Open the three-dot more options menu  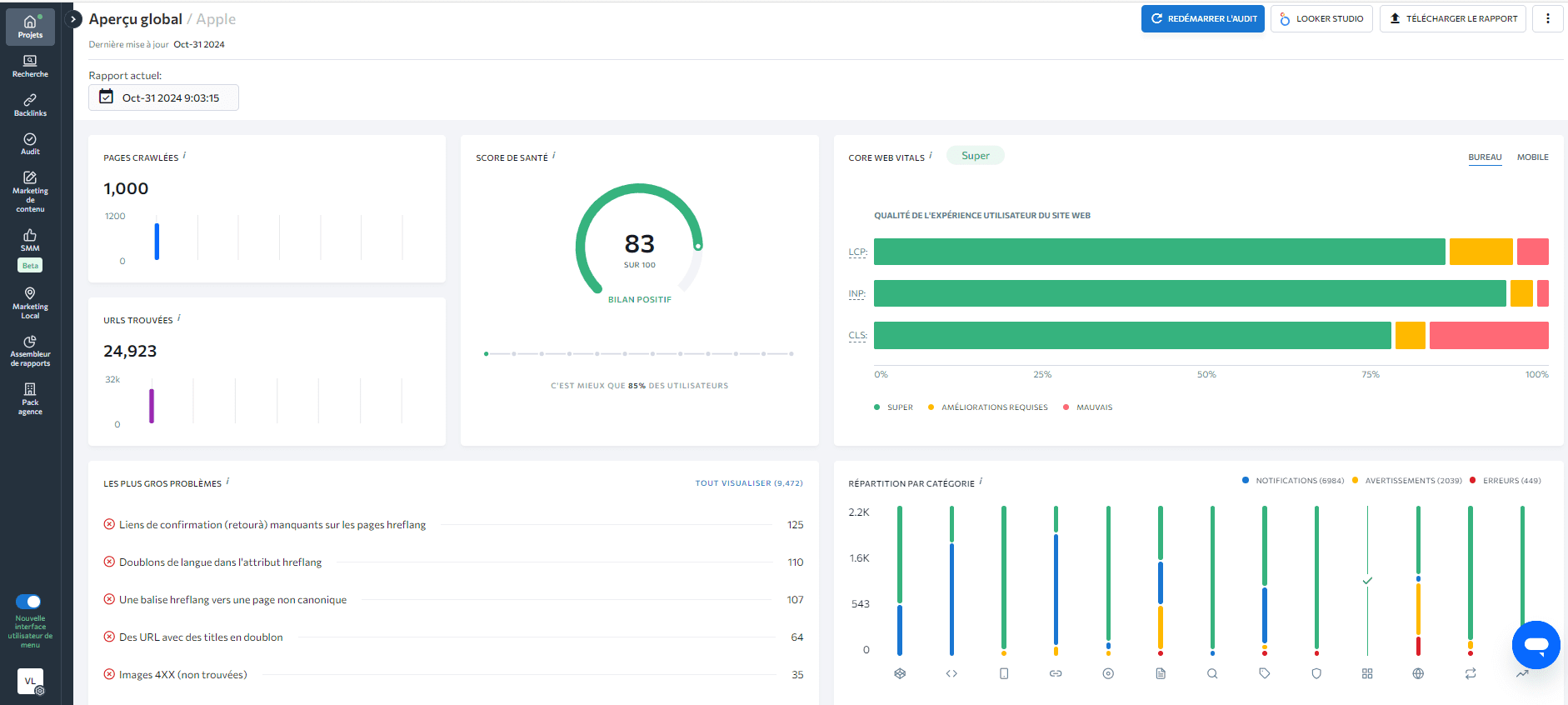(x=1548, y=18)
